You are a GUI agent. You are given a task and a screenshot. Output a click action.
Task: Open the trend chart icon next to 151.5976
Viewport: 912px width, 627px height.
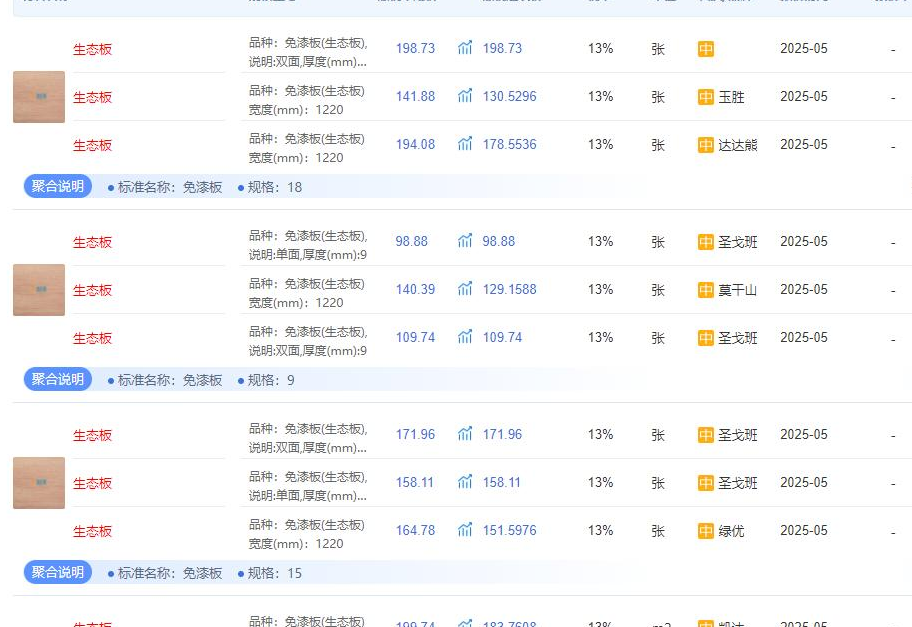pos(465,530)
